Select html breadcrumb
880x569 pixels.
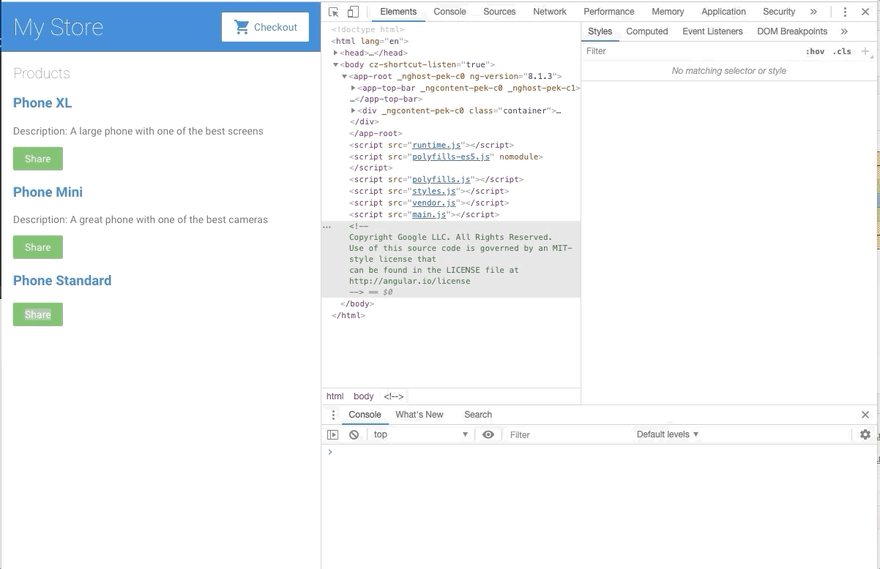[x=335, y=396]
